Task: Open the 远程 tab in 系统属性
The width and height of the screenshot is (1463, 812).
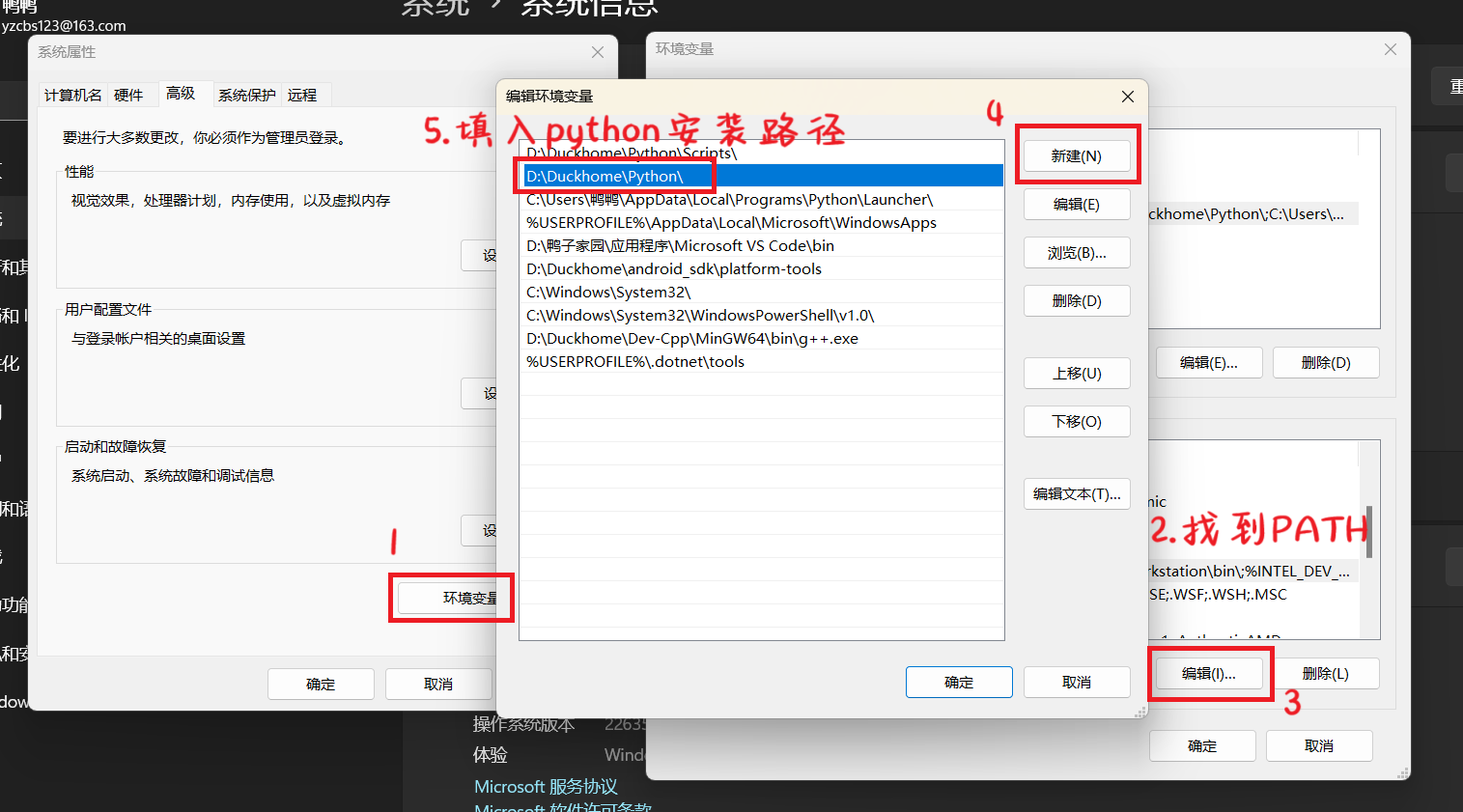Action: [x=302, y=95]
